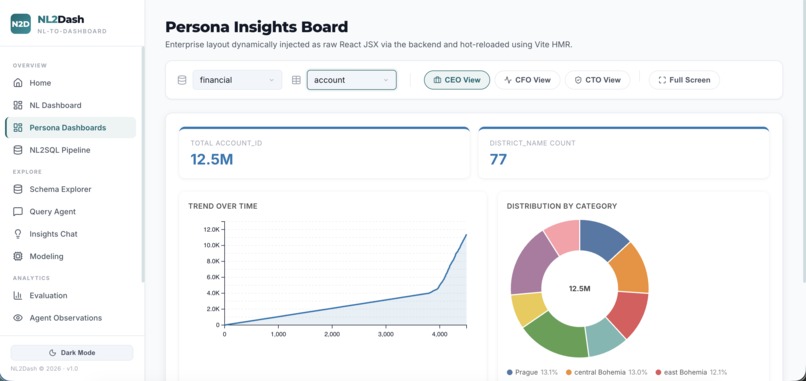Open Evaluation analytics page
Image resolution: width=806 pixels, height=381 pixels.
pos(71,296)
